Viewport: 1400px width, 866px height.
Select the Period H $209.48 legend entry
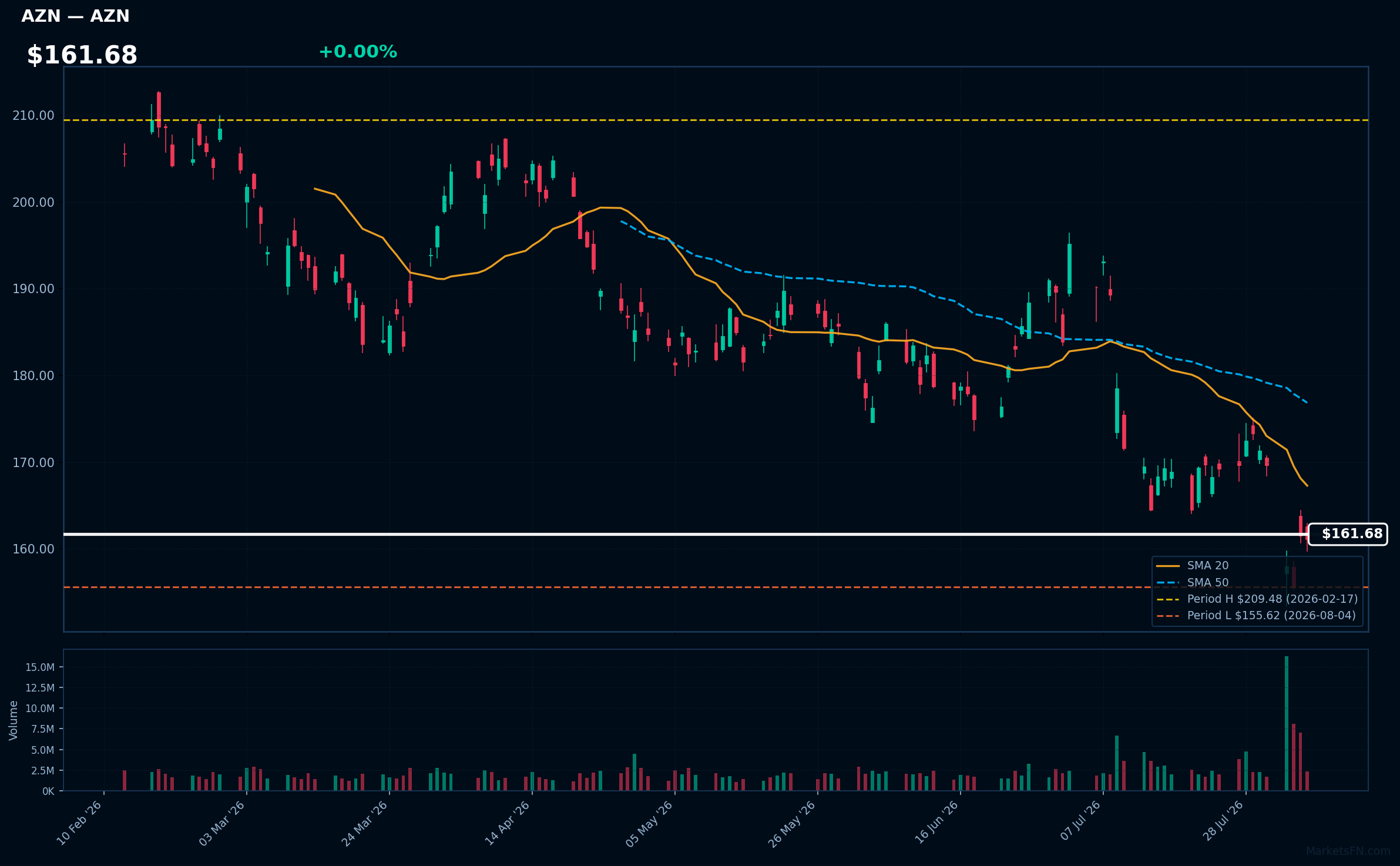[1257, 599]
